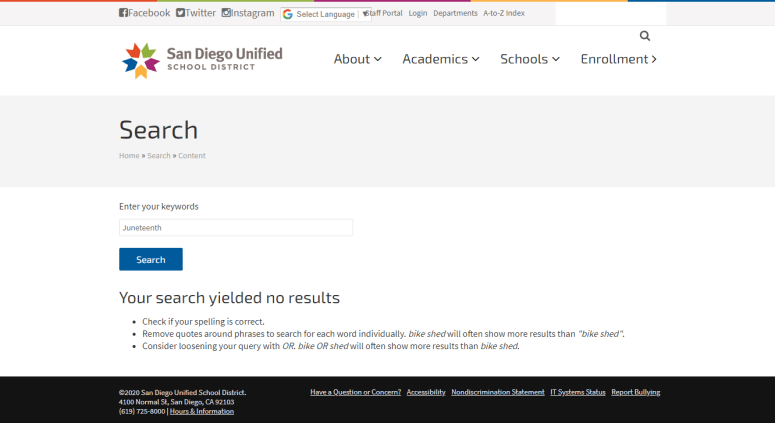Open the Enrollment menu item
775x423 pixels.
618,59
